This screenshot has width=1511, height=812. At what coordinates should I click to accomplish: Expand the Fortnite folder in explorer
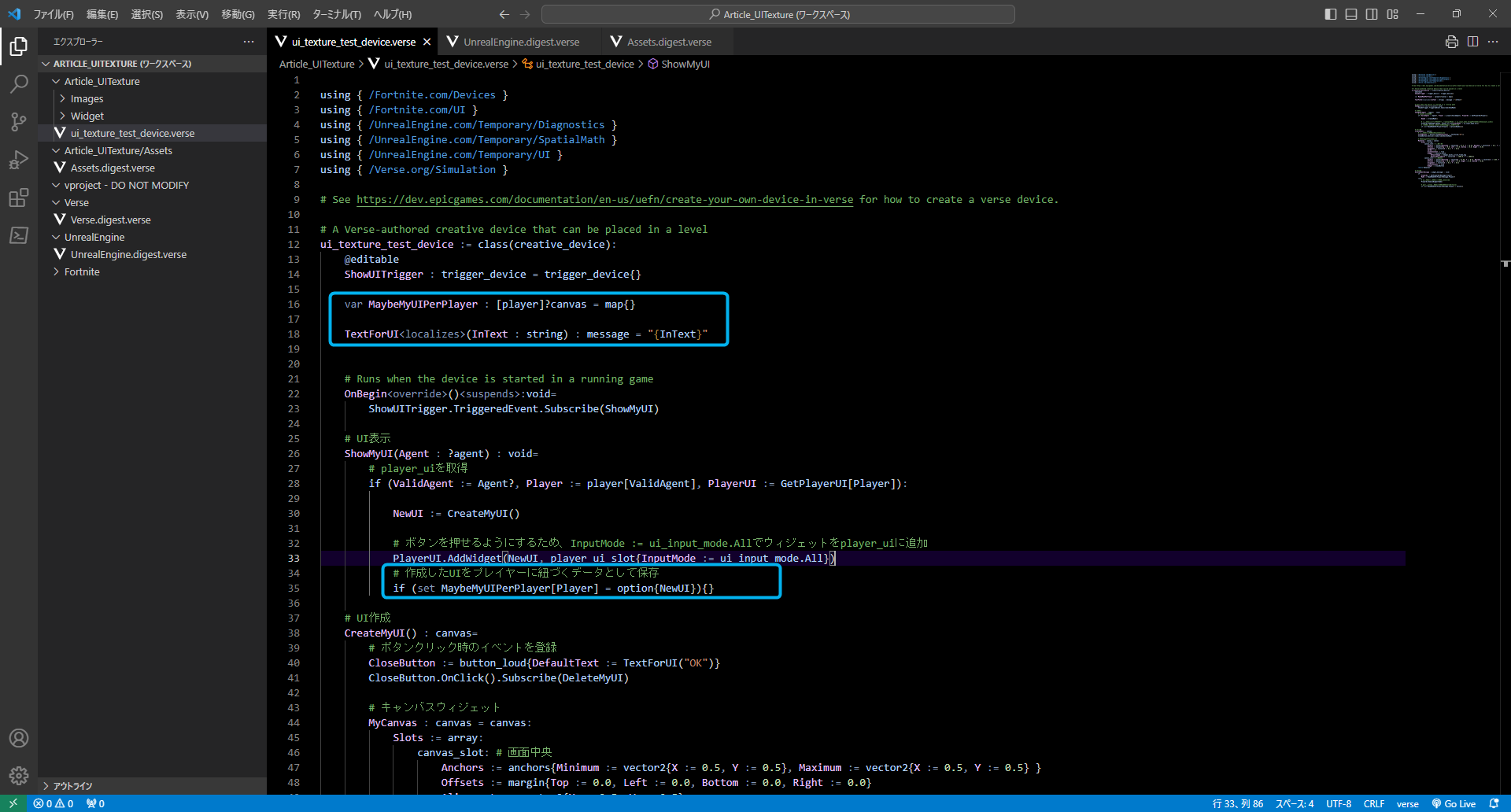[x=82, y=271]
